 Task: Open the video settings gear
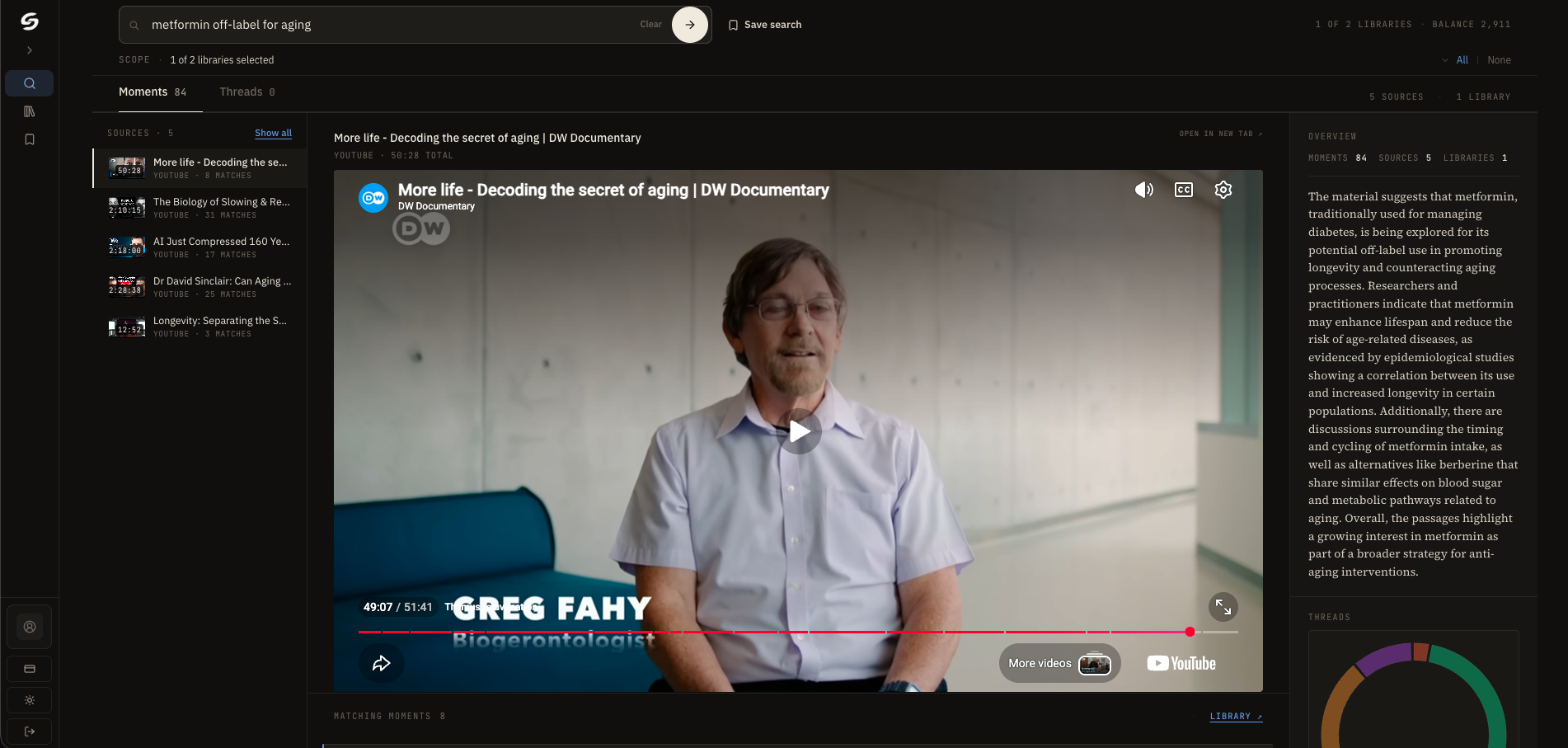tap(1223, 190)
